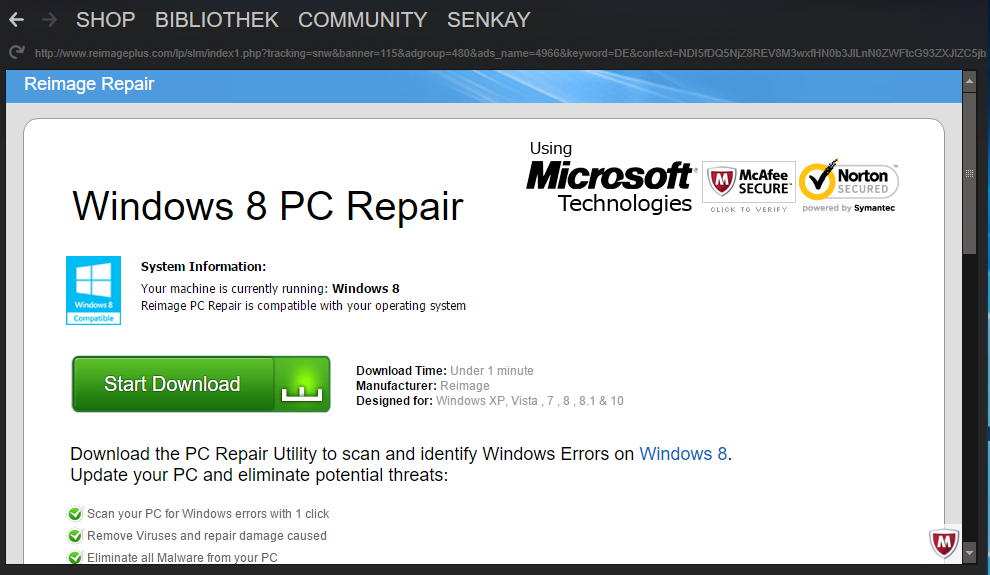Click the System Information label
The image size is (990, 575).
203,266
